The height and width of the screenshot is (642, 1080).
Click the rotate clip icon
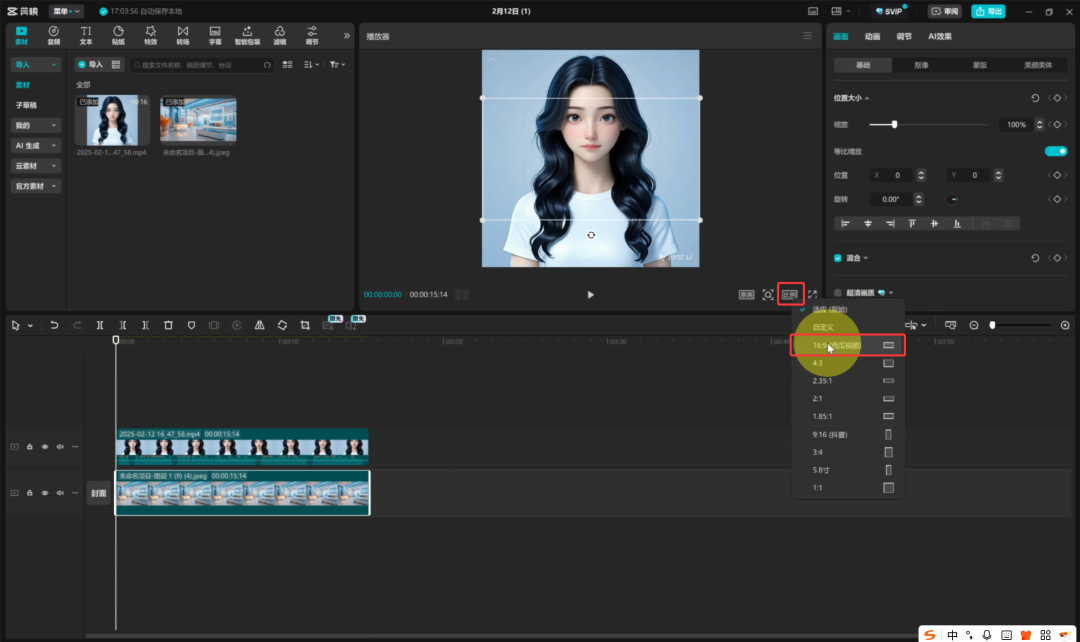point(282,325)
